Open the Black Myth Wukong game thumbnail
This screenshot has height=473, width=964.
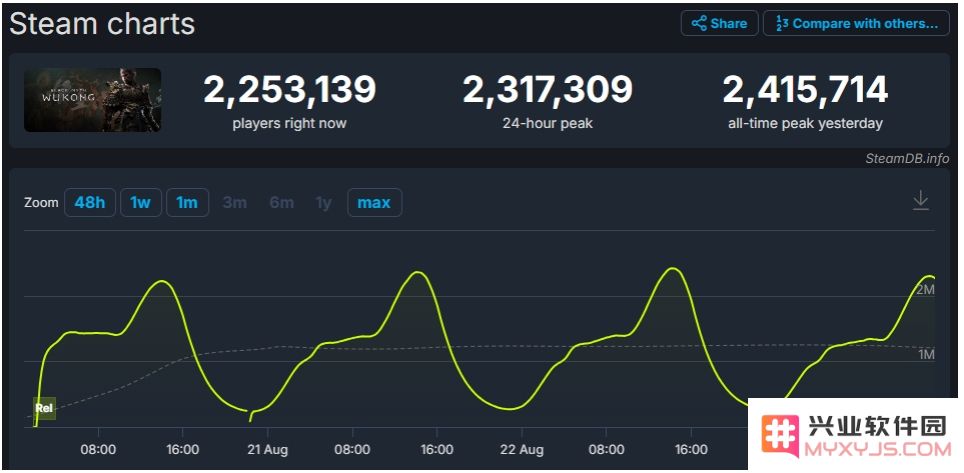(x=93, y=100)
